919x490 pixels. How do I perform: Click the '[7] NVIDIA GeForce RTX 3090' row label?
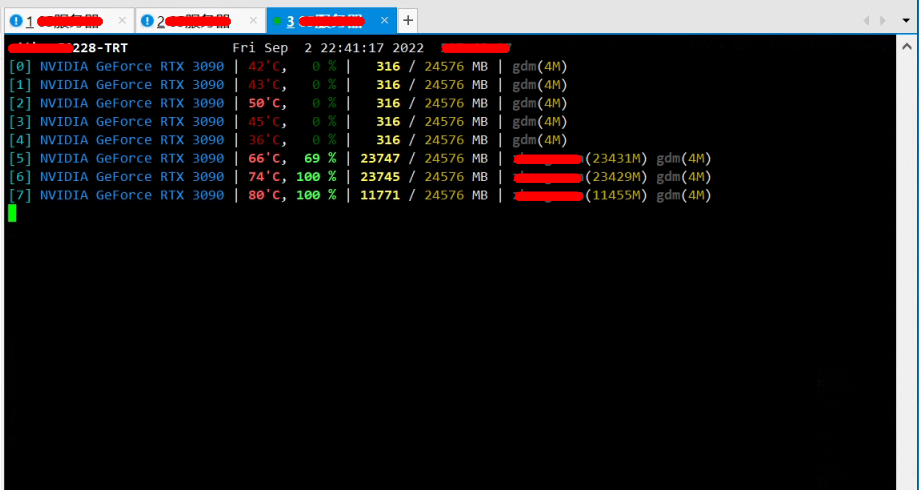coord(116,195)
